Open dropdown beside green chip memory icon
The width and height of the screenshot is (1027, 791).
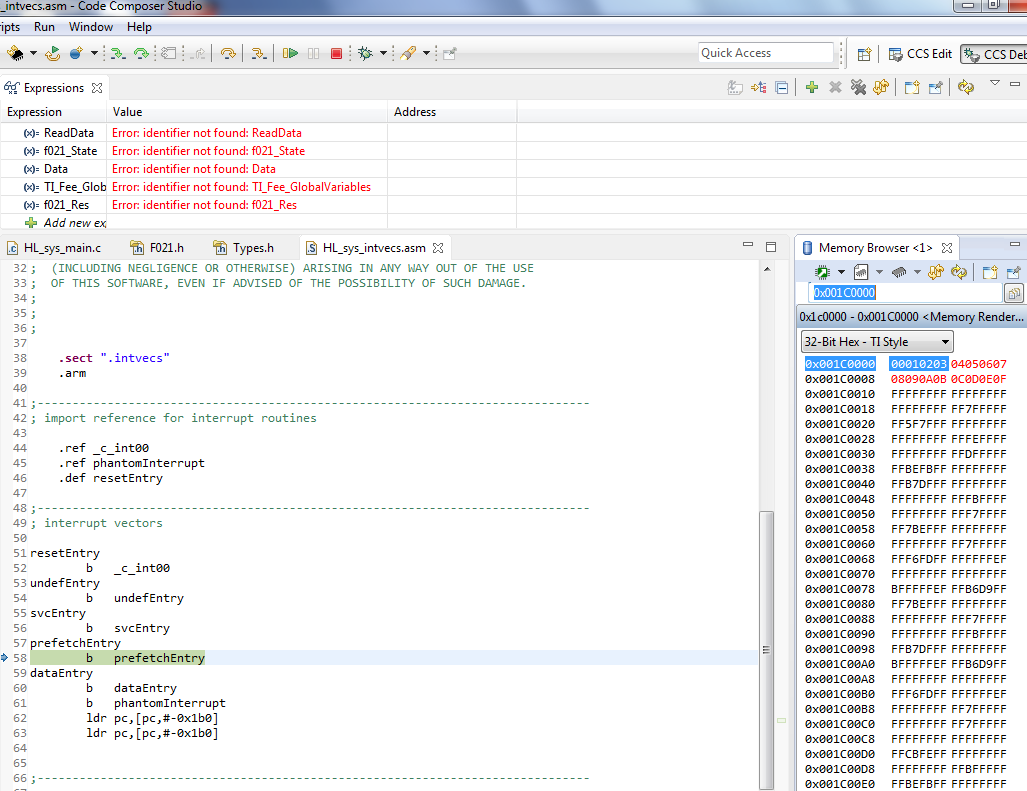click(841, 272)
